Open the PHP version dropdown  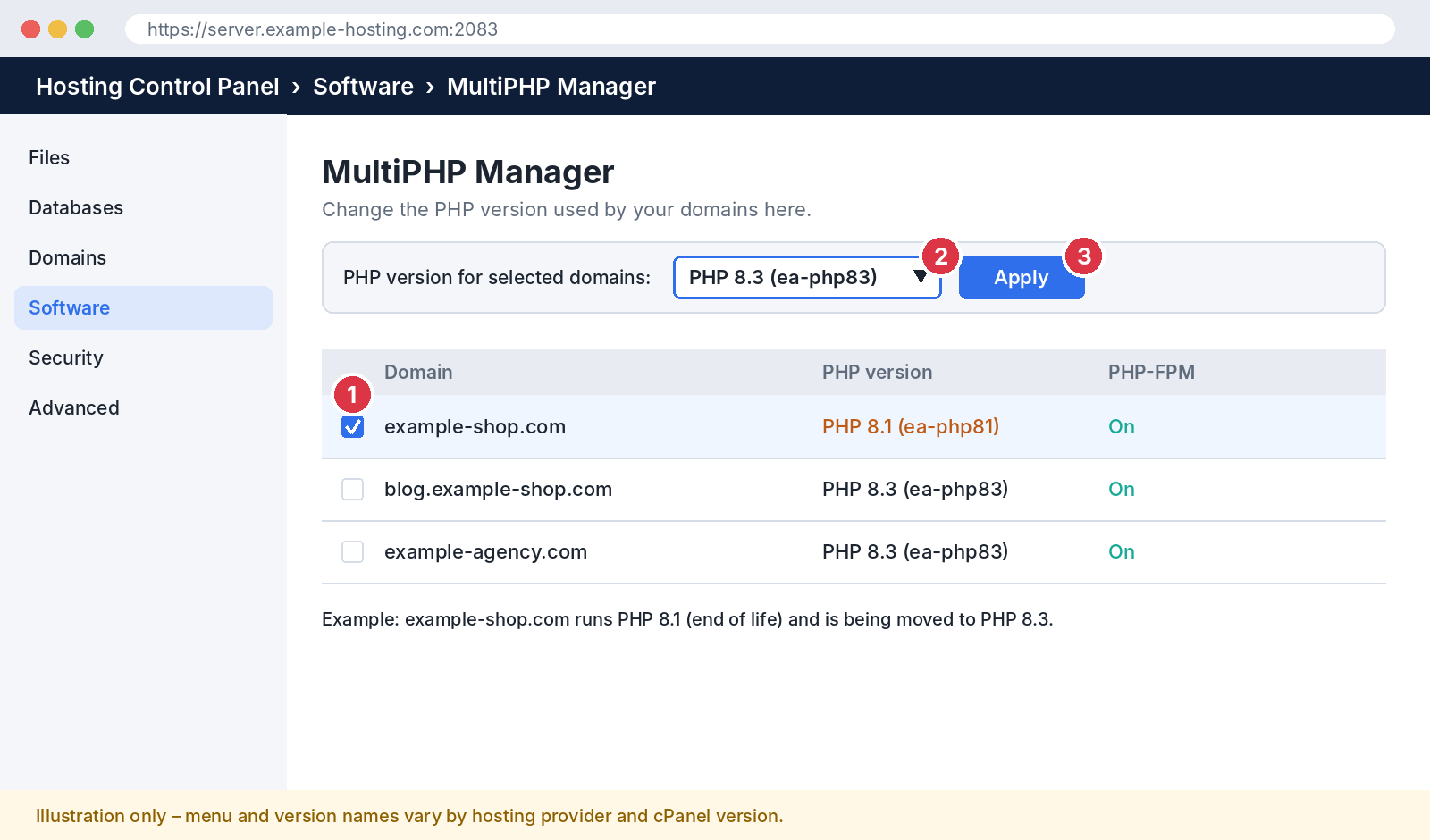pos(807,277)
